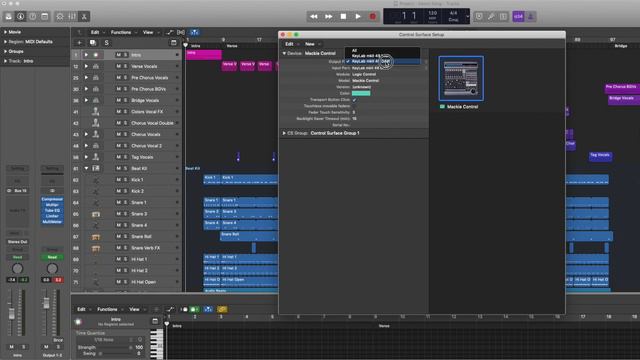Open the Input Port KeyLab dropdown
The width and height of the screenshot is (640, 360).
click(388, 68)
